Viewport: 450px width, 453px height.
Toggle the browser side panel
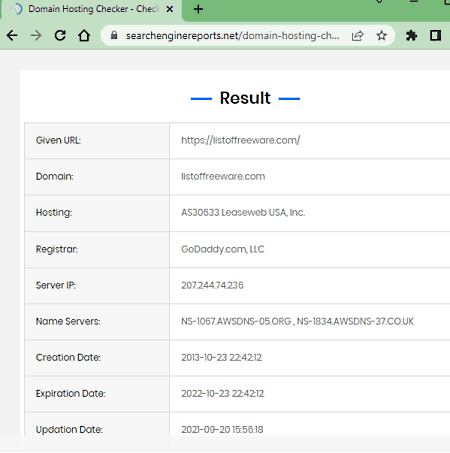[435, 35]
